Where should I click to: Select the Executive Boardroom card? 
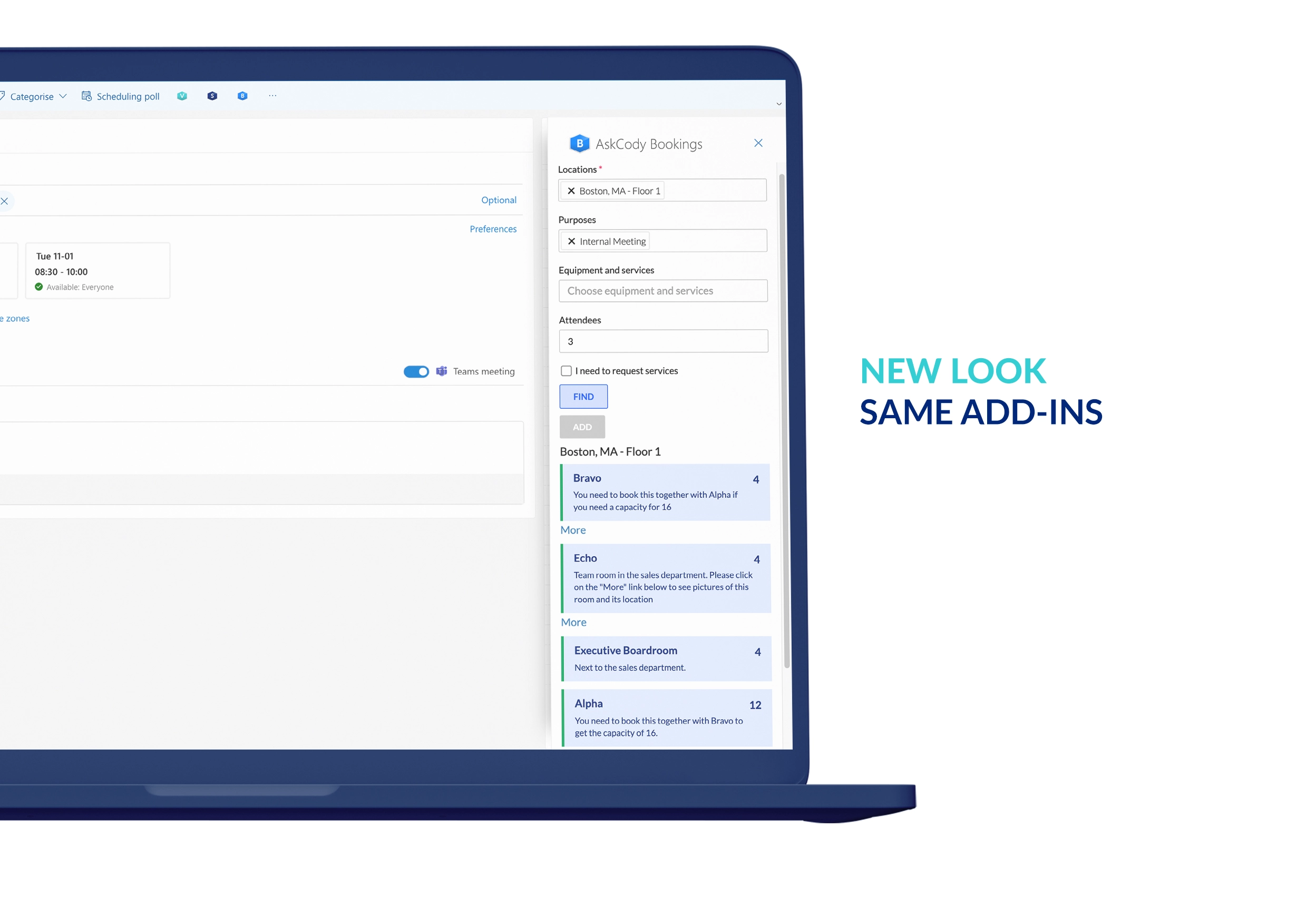[x=666, y=658]
